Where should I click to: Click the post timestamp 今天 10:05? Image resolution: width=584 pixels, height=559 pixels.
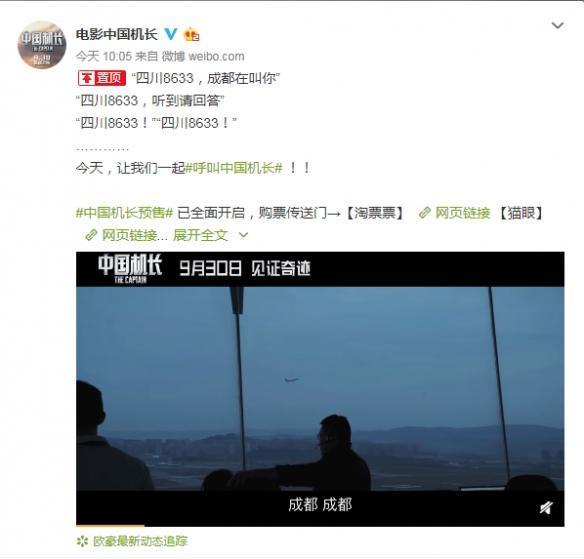[x=104, y=56]
